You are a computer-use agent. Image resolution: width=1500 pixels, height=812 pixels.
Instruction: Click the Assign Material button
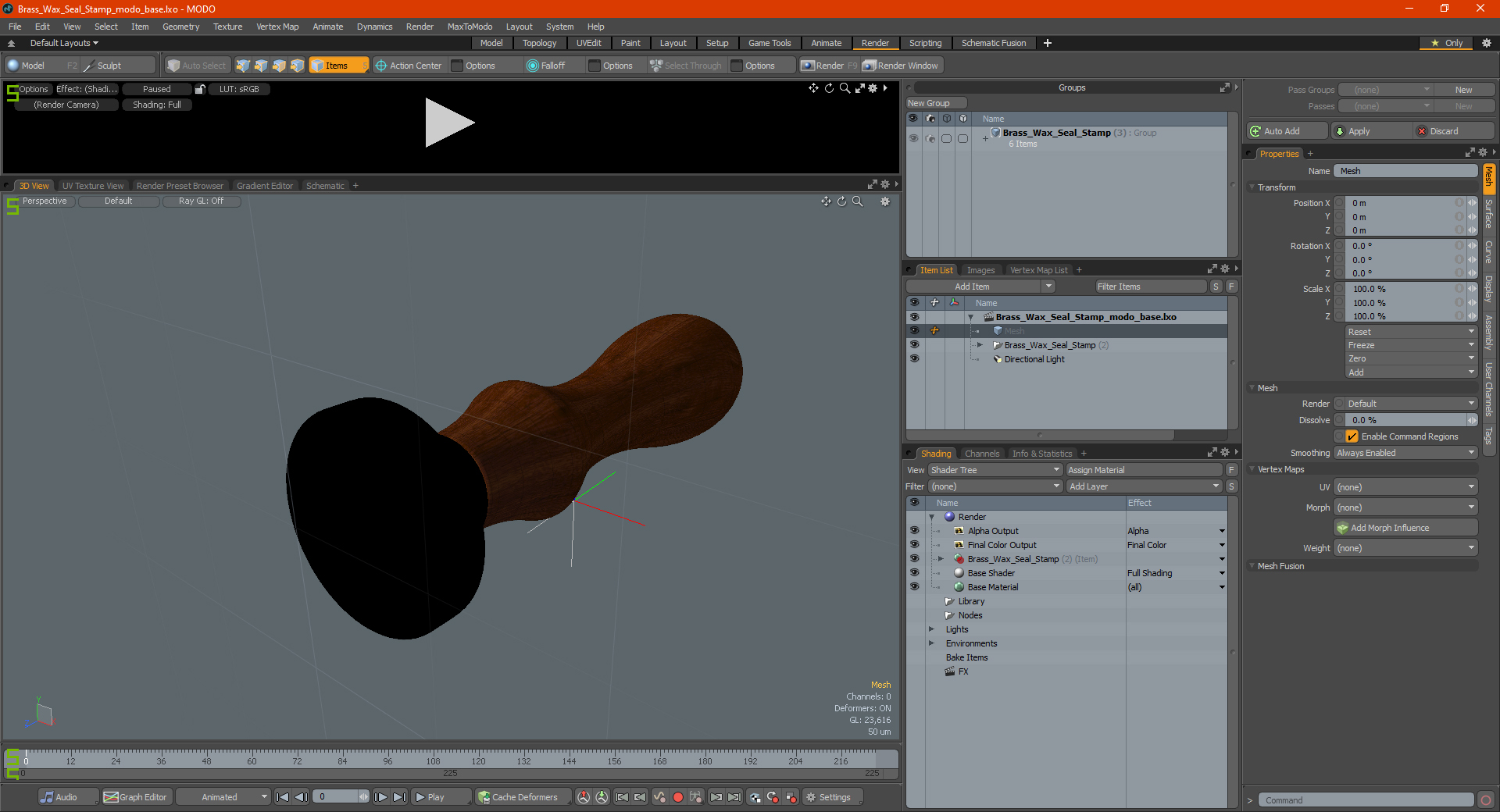tap(1144, 470)
